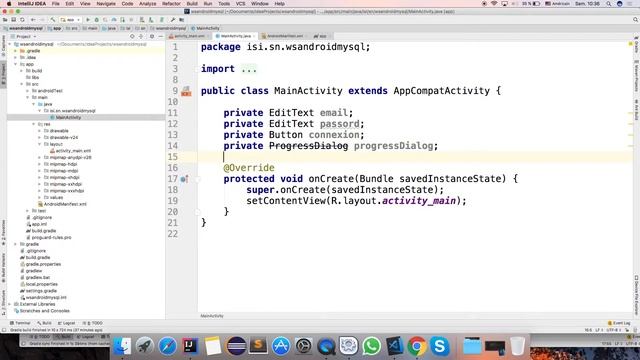Open the Refactor menu

(171, 4)
